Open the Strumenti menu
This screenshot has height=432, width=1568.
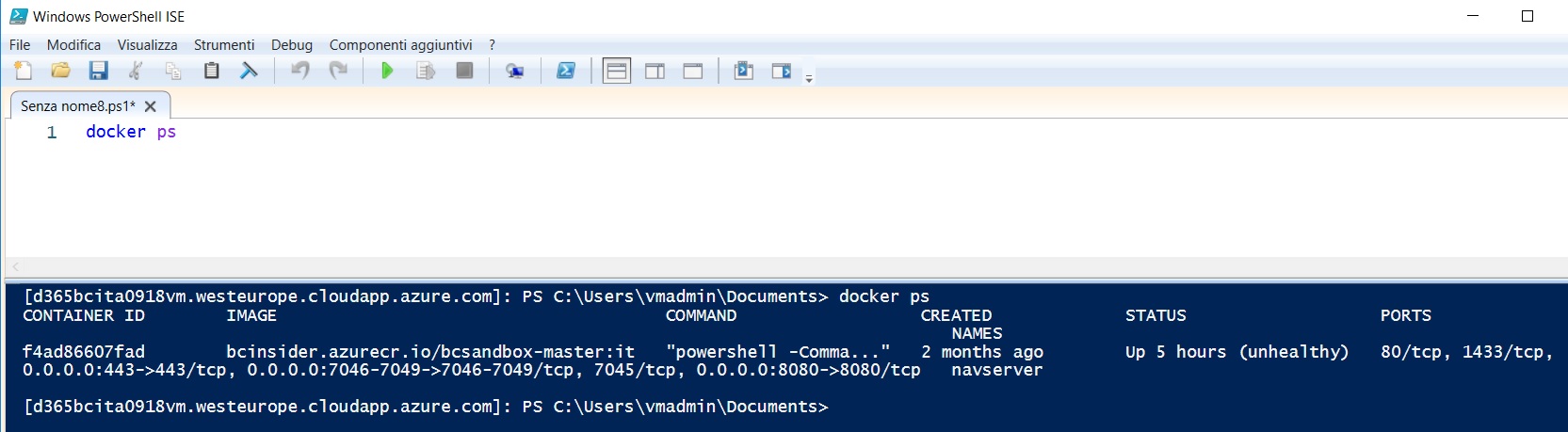224,45
